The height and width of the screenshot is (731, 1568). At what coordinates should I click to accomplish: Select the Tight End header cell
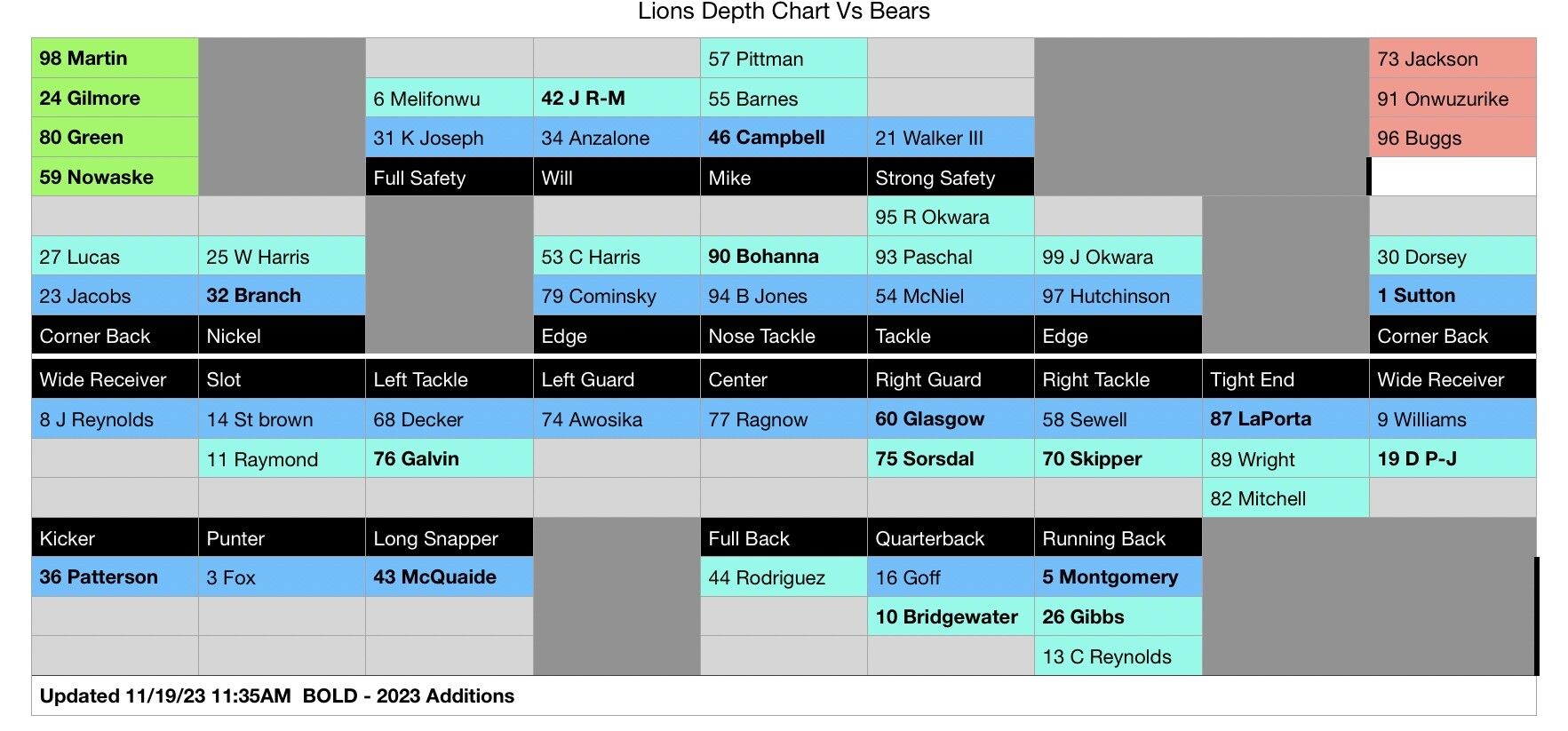1285,380
